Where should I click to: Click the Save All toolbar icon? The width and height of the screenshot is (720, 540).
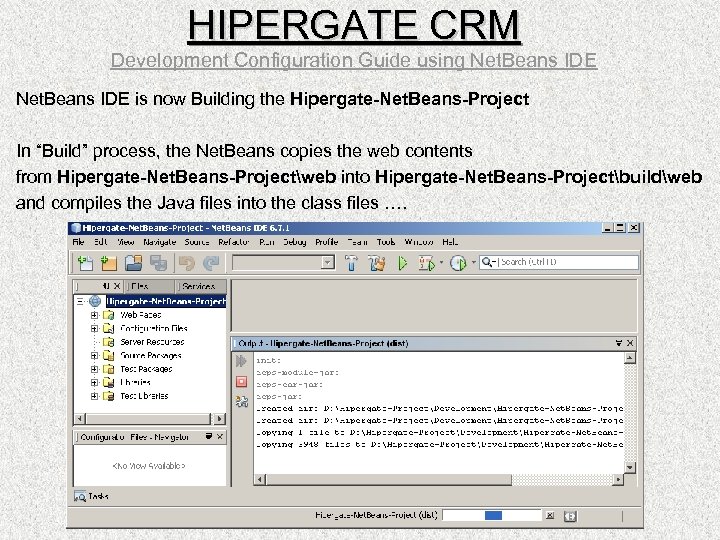click(158, 263)
